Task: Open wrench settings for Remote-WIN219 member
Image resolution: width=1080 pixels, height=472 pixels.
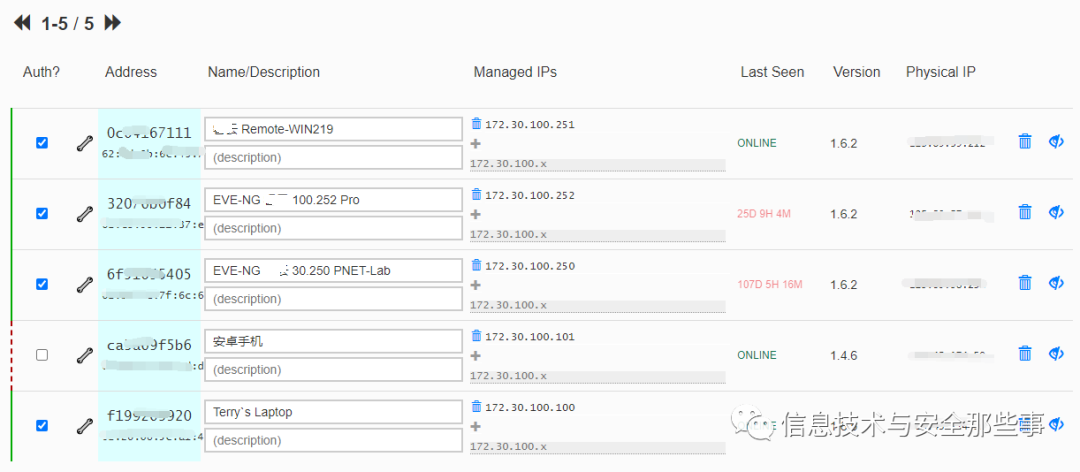Action: pyautogui.click(x=84, y=143)
